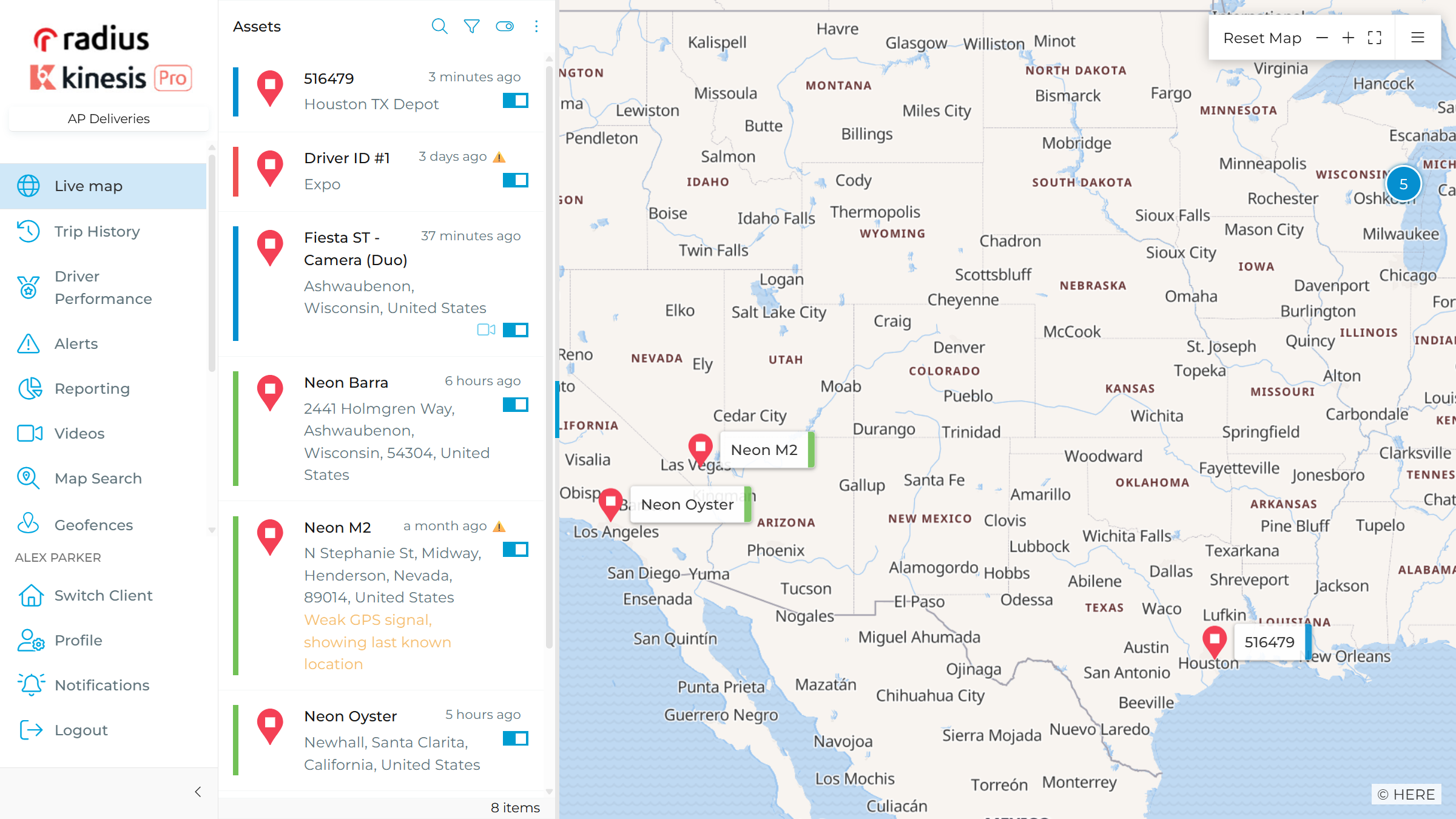This screenshot has width=1456, height=819.
Task: Open the assets search icon
Action: [x=439, y=26]
